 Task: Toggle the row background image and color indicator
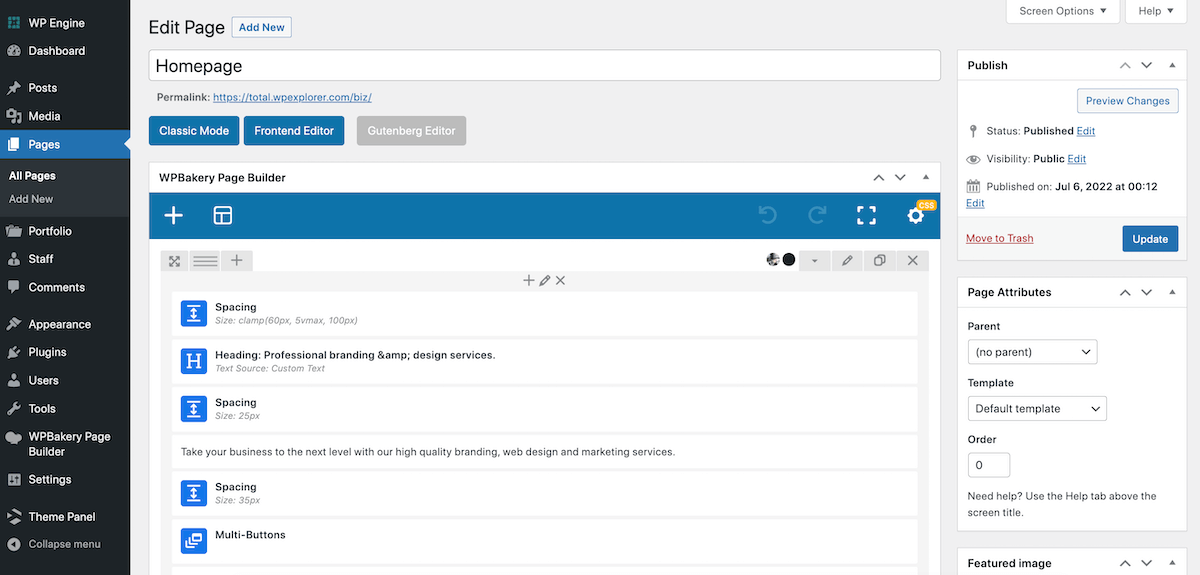point(781,260)
